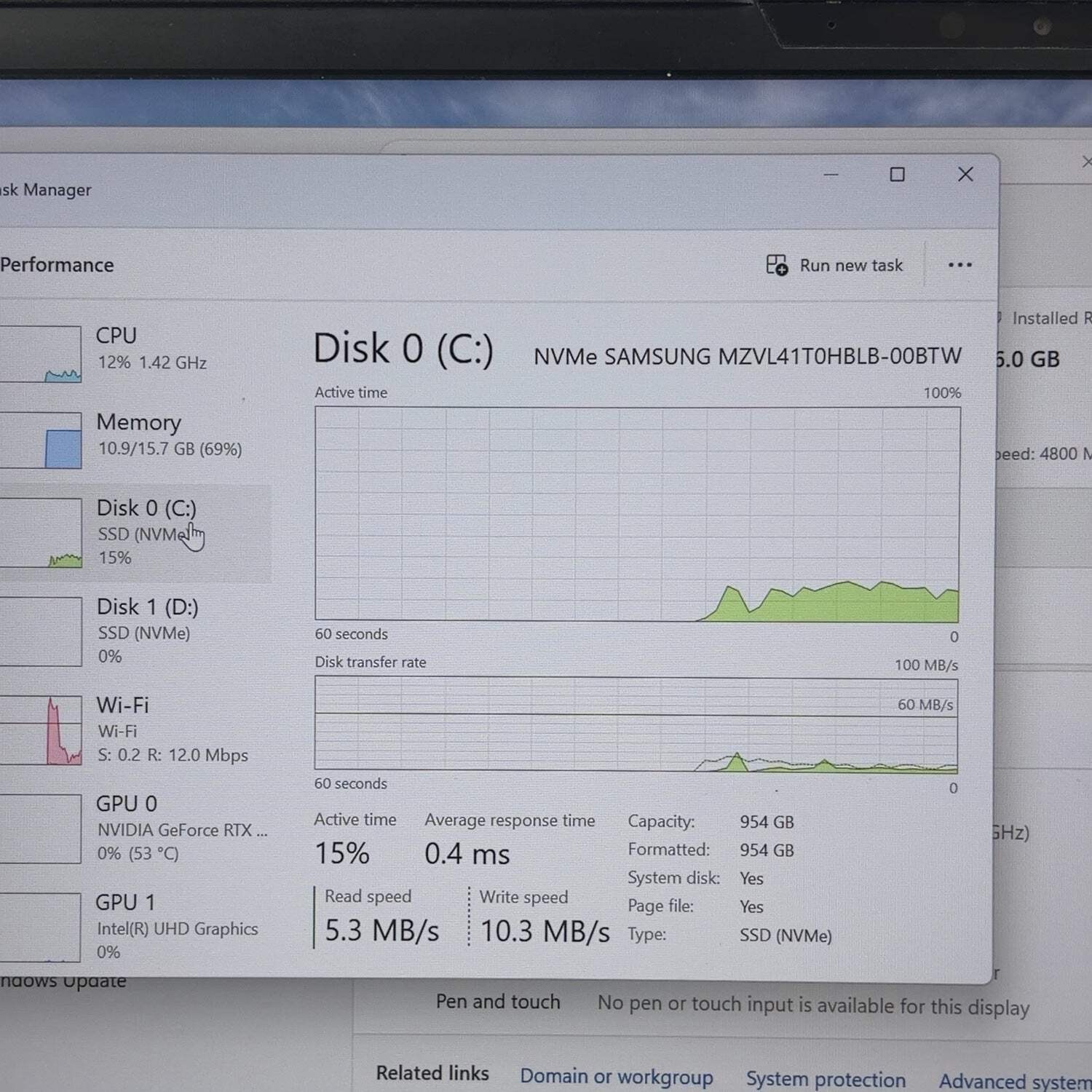Click Related links label in Settings
The height and width of the screenshot is (1092, 1092).
[x=432, y=1073]
